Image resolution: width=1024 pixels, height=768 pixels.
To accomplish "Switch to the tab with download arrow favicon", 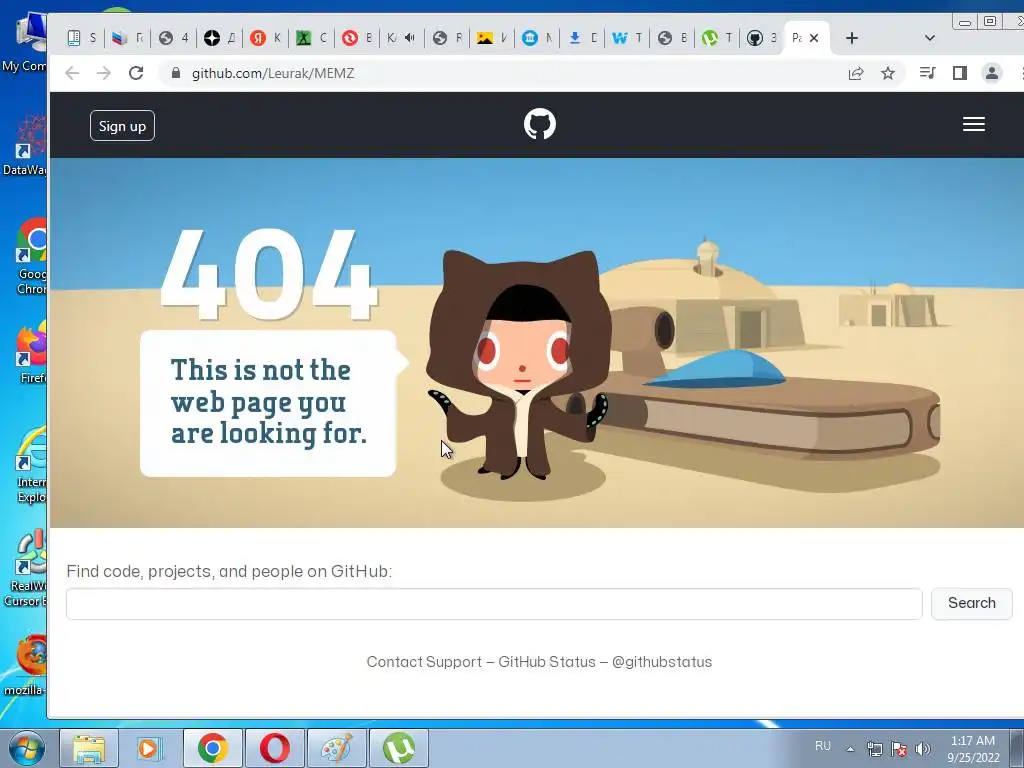I will 582,38.
